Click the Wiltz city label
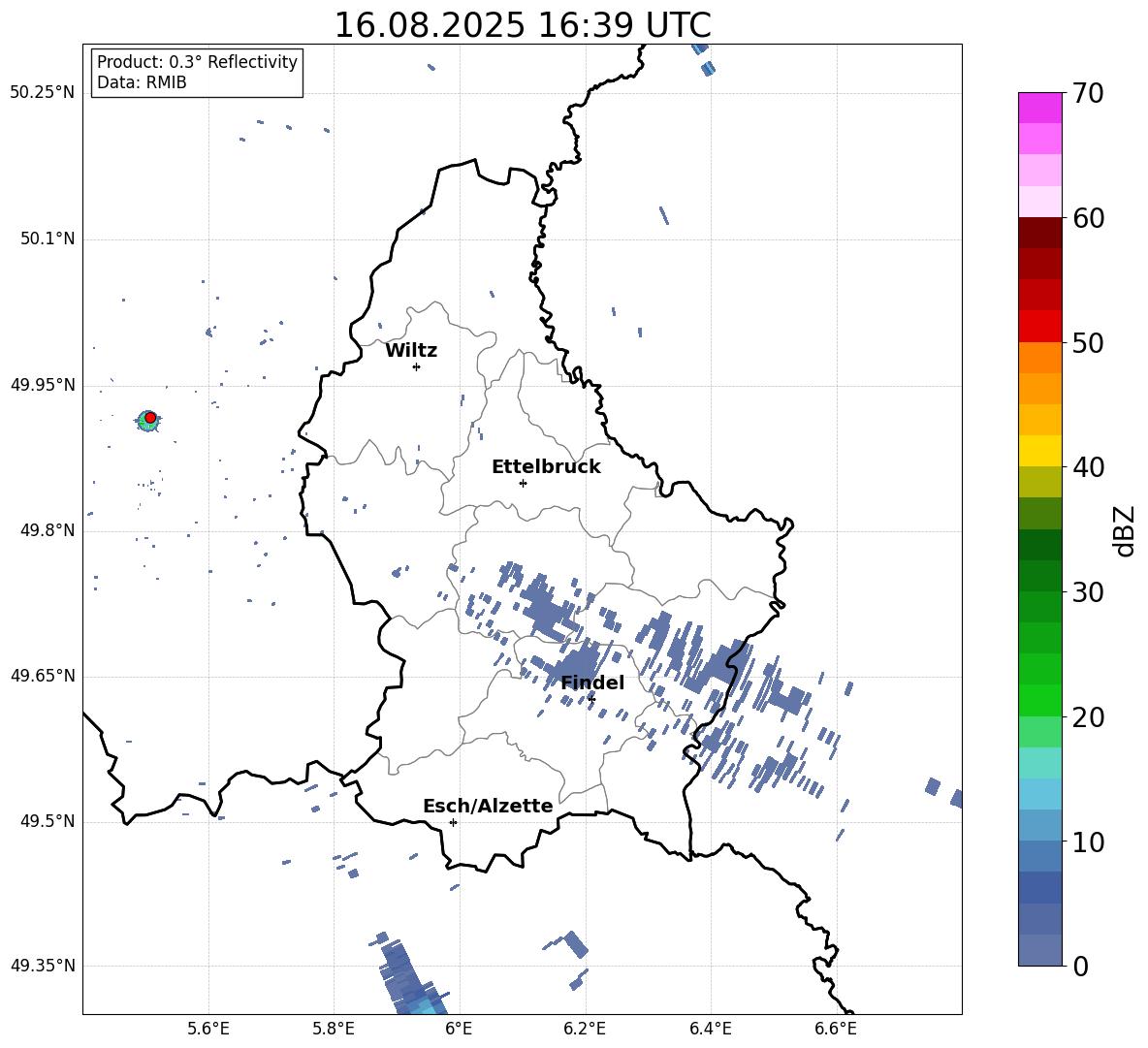 click(411, 351)
